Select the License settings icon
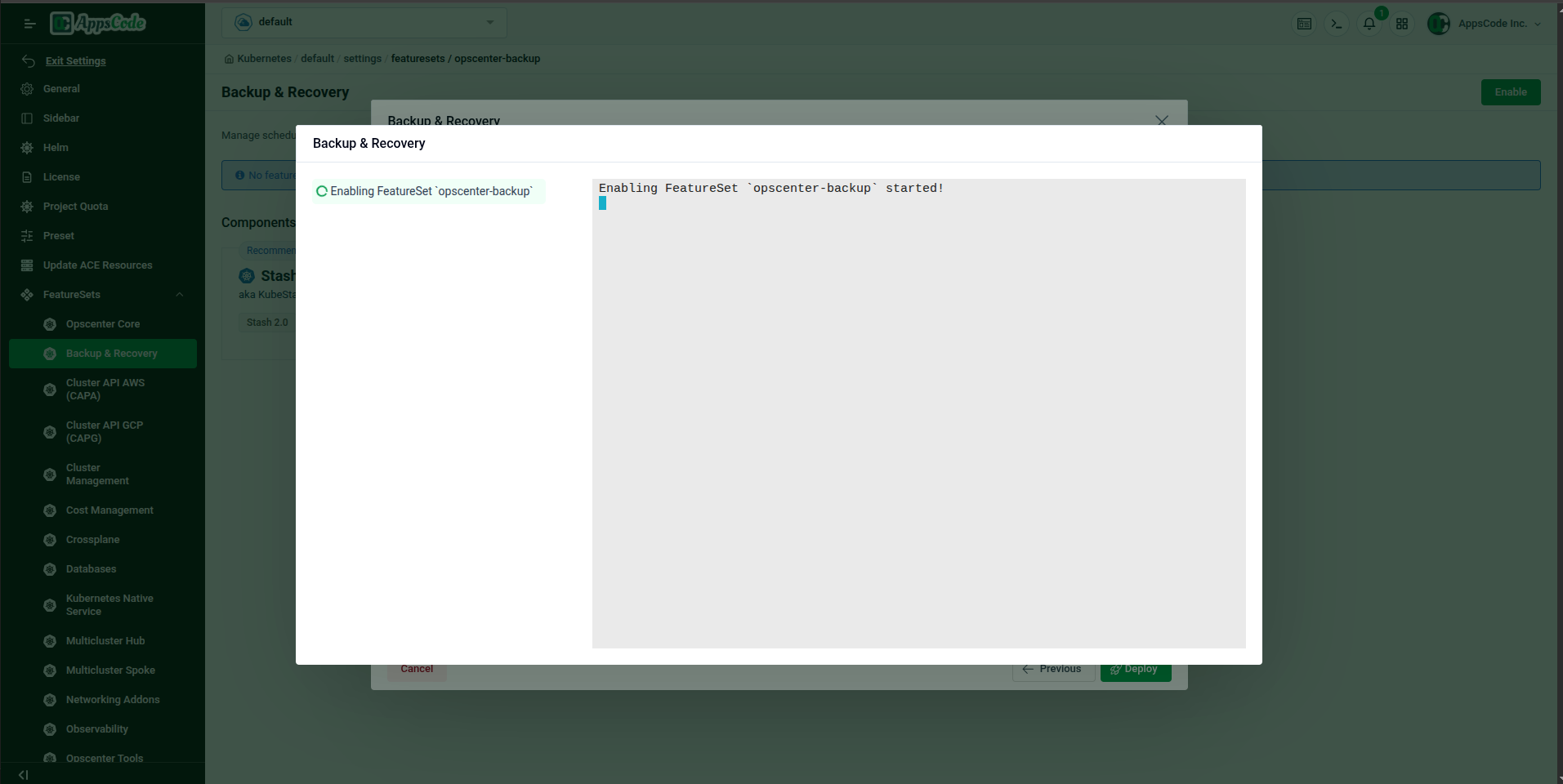The image size is (1563, 784). point(27,176)
